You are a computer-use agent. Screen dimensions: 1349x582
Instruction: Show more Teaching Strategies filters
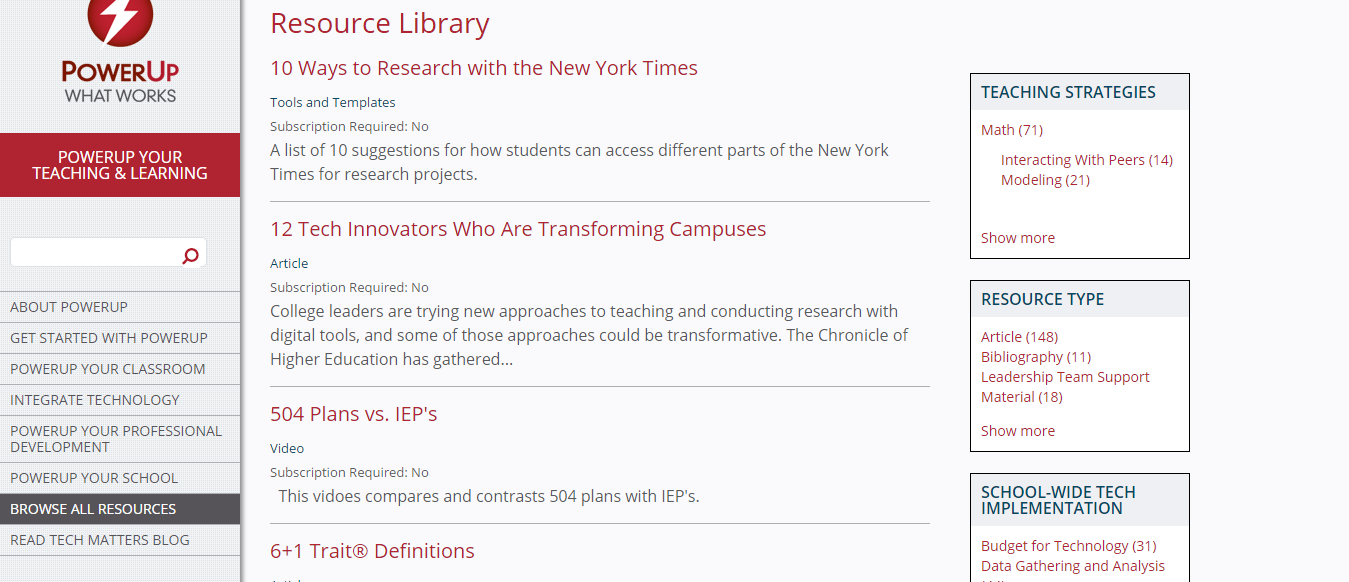click(x=1017, y=237)
